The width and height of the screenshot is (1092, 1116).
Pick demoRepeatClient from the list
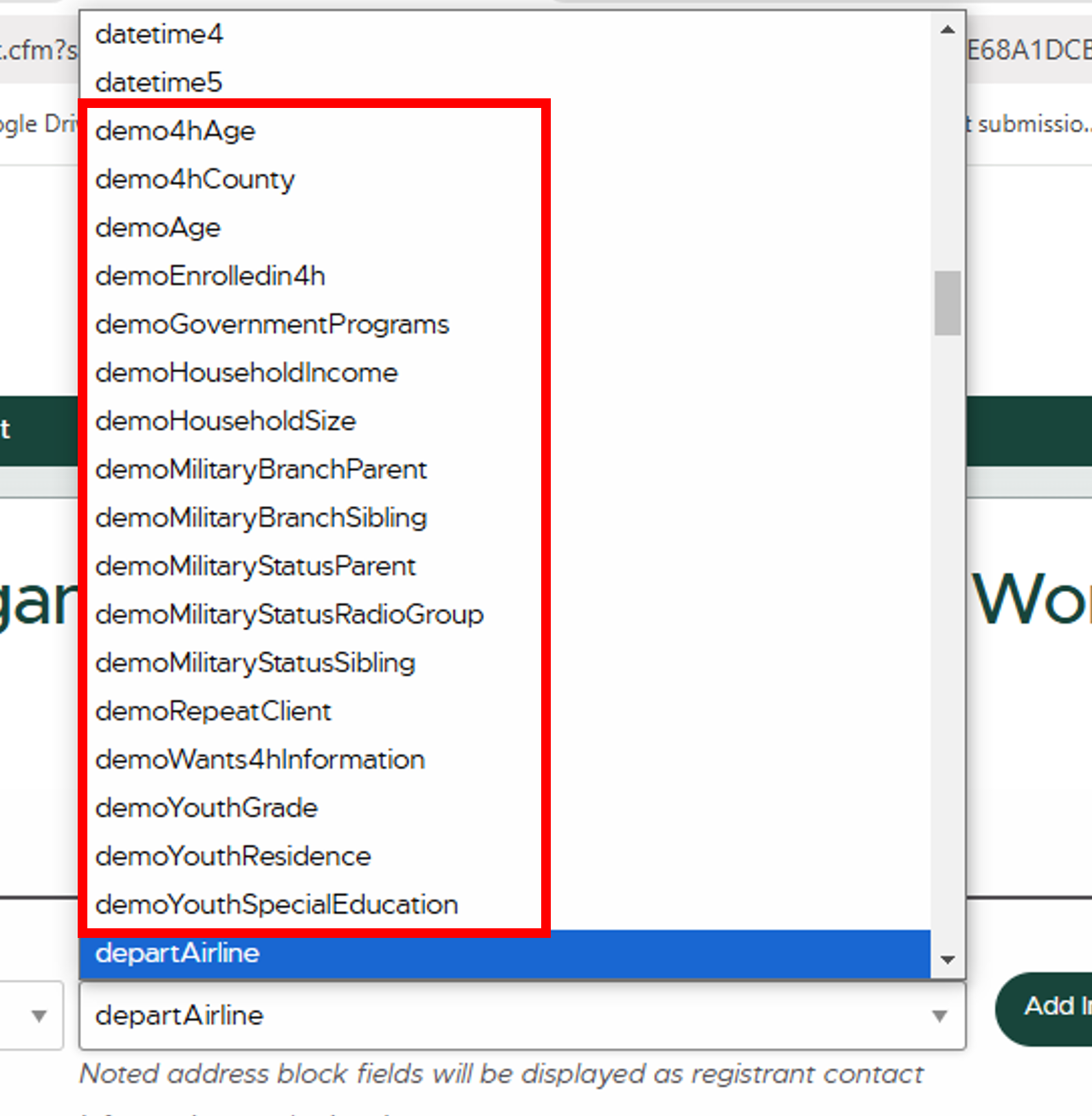coord(213,711)
